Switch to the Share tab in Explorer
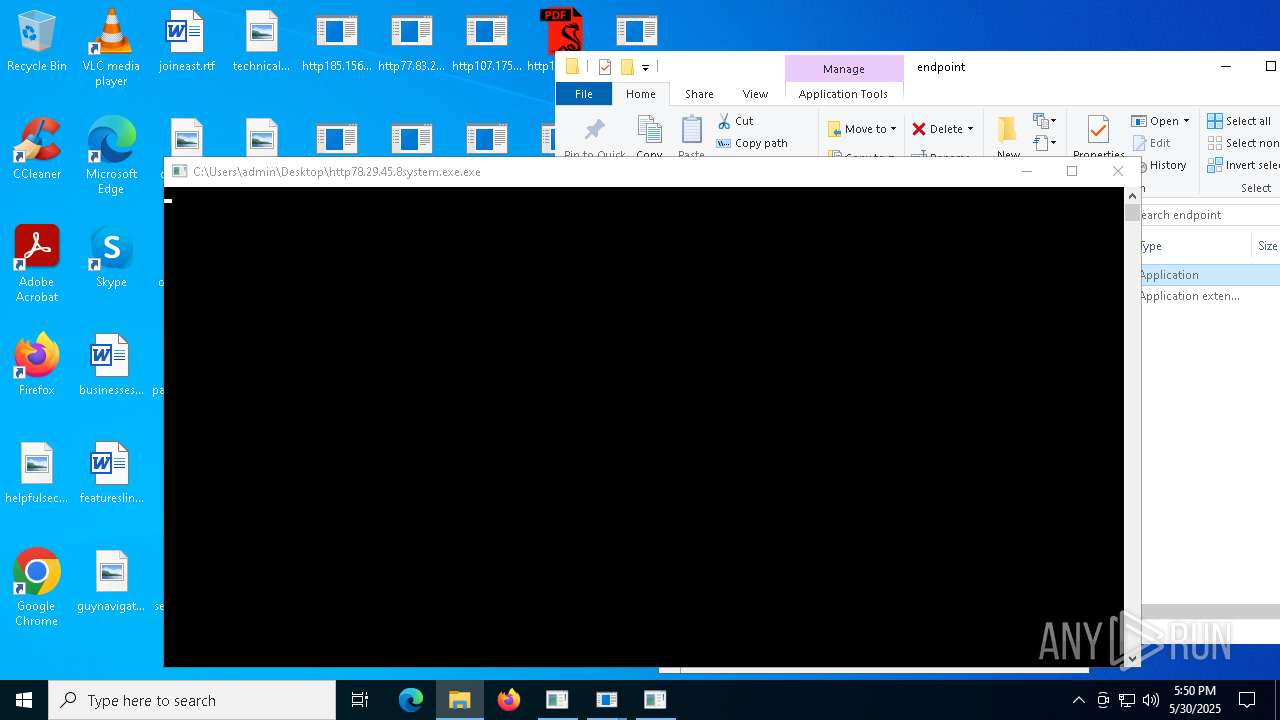Image resolution: width=1280 pixels, height=720 pixels. click(x=699, y=94)
